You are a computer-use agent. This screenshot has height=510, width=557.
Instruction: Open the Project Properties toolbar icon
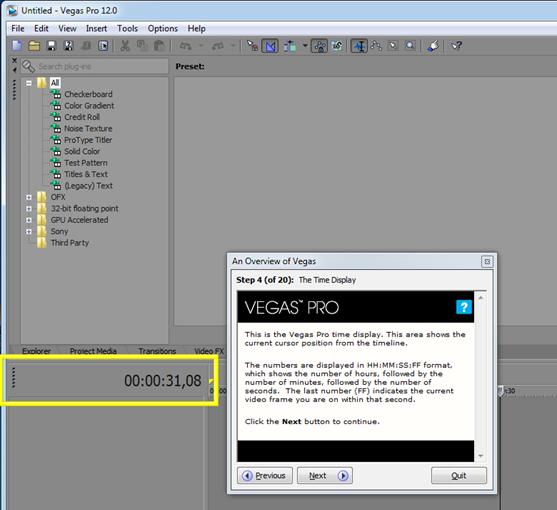pos(103,46)
